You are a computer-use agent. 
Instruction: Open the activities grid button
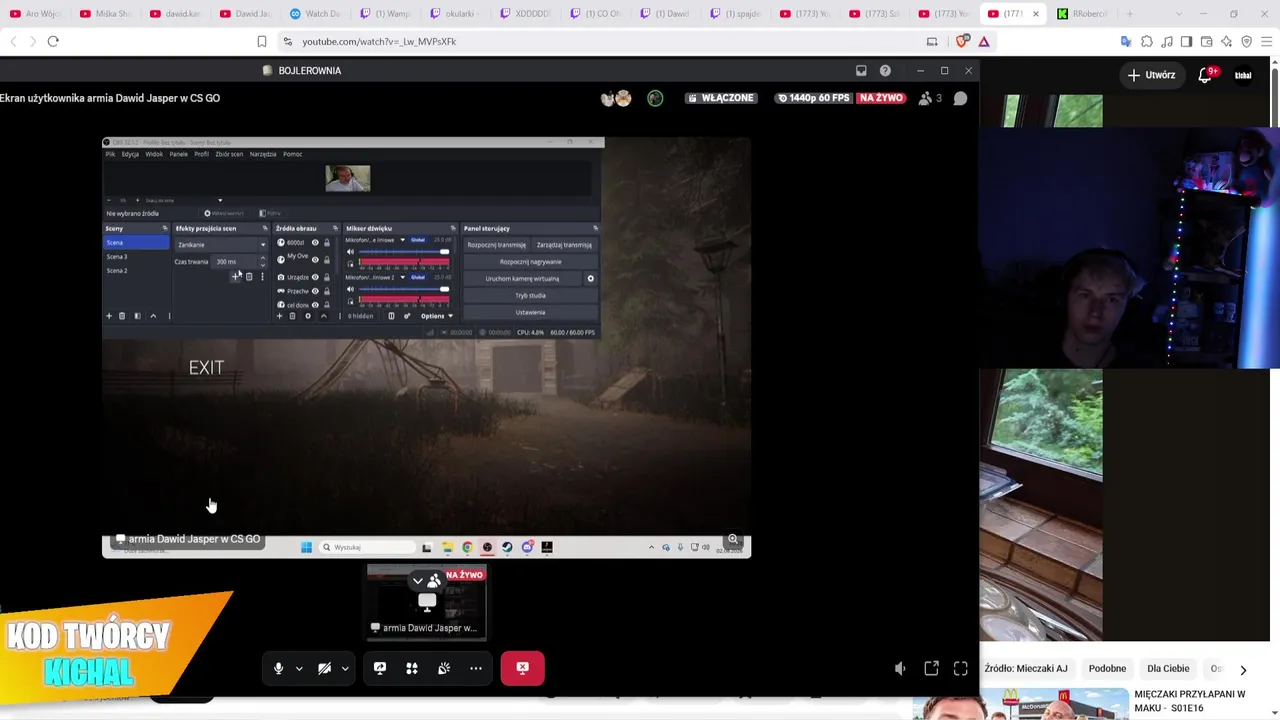[x=412, y=668]
